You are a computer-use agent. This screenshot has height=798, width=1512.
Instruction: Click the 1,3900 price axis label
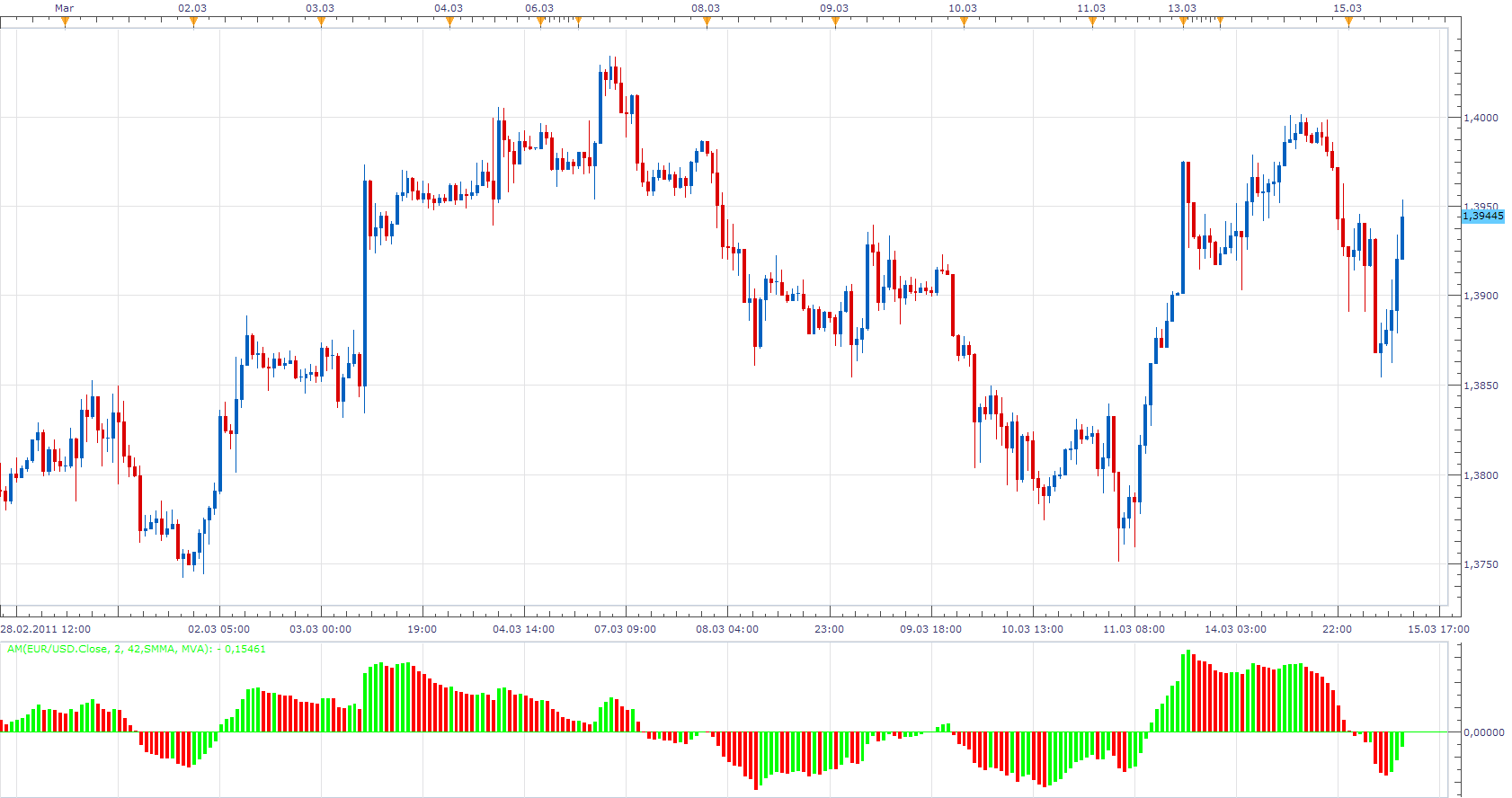tap(1481, 296)
